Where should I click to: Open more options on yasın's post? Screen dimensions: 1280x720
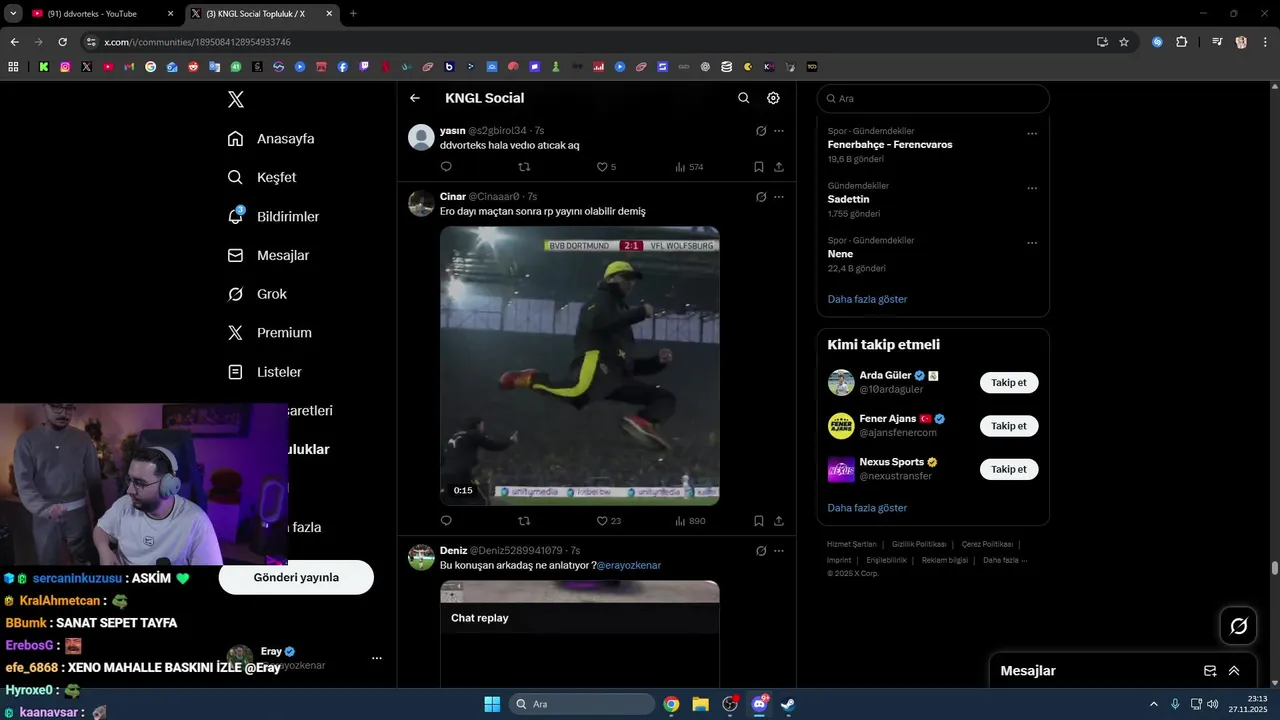pos(779,131)
